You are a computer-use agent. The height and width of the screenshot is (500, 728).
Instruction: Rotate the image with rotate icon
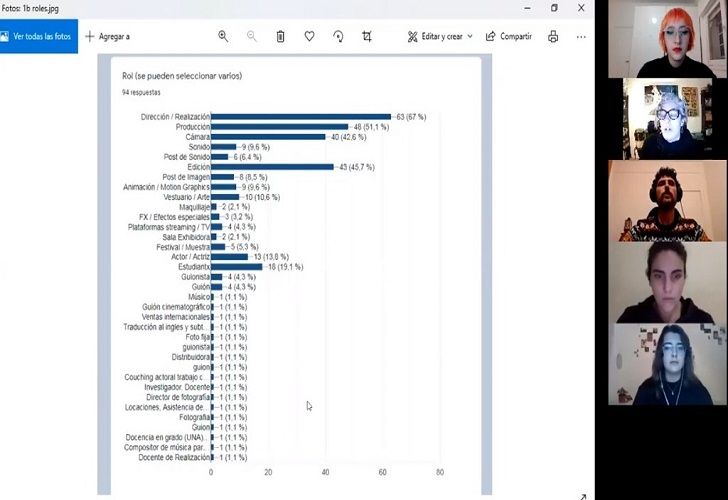[x=338, y=36]
